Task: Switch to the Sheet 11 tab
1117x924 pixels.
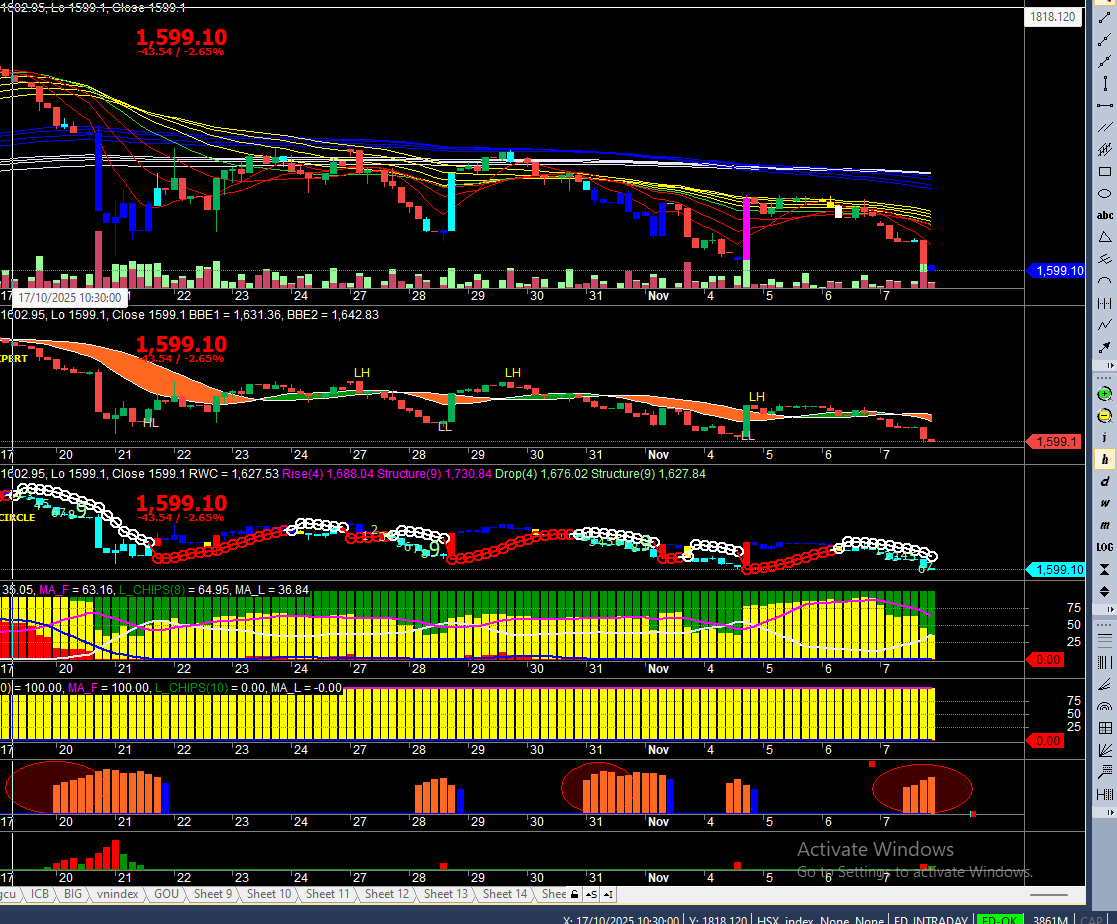Action: point(328,894)
